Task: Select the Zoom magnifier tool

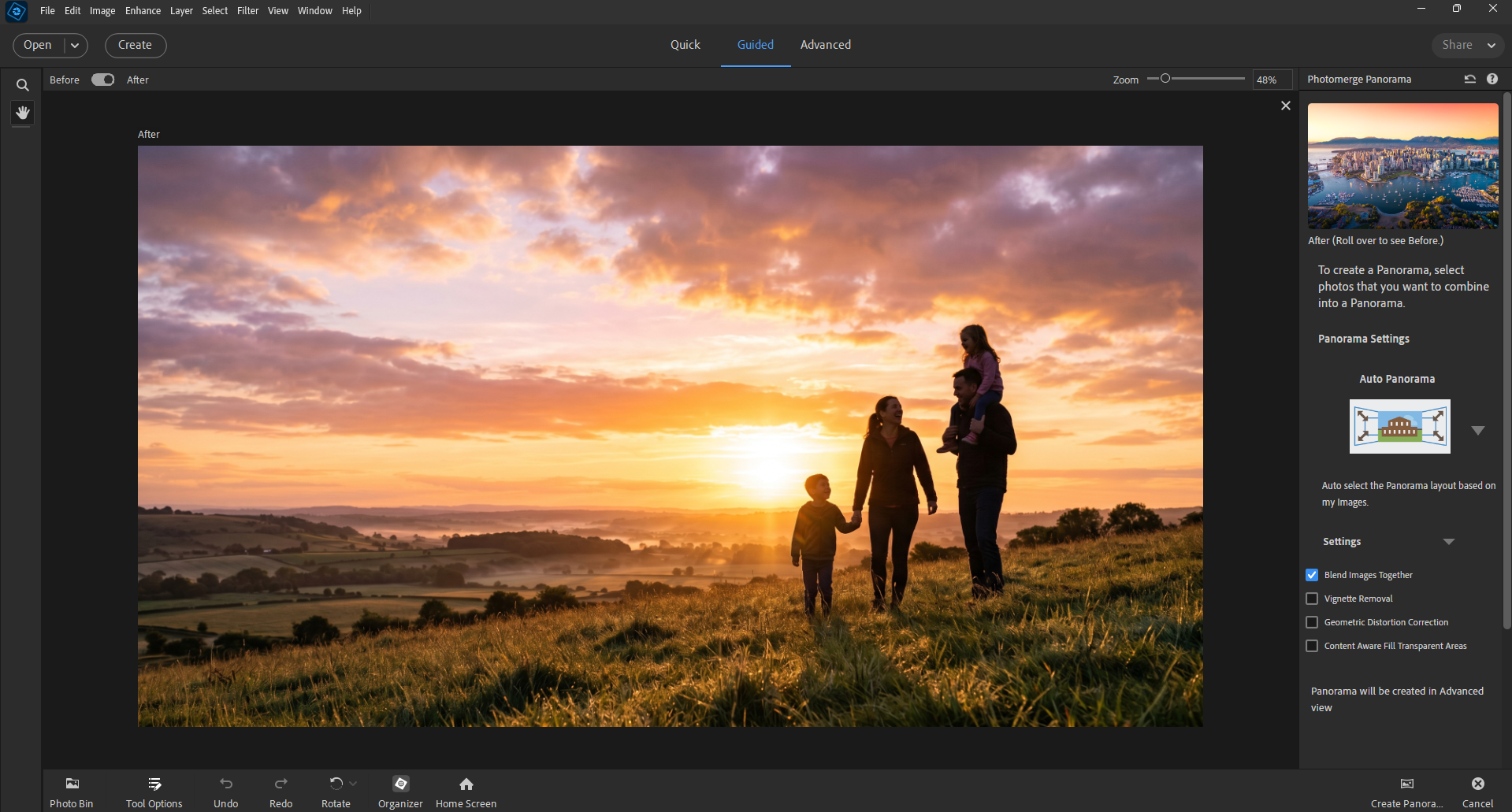Action: tap(22, 85)
